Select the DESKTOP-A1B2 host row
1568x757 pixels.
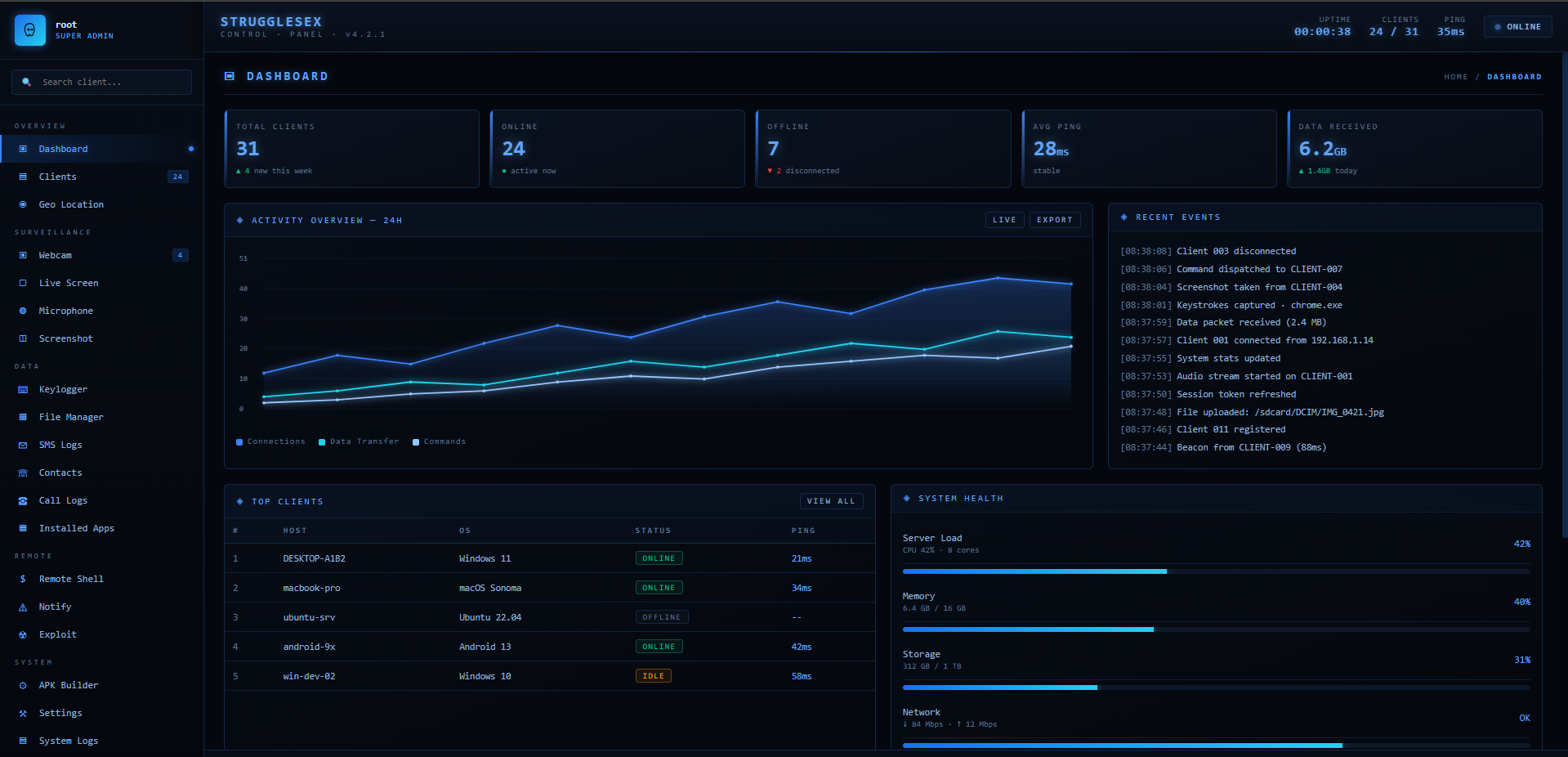tap(550, 558)
